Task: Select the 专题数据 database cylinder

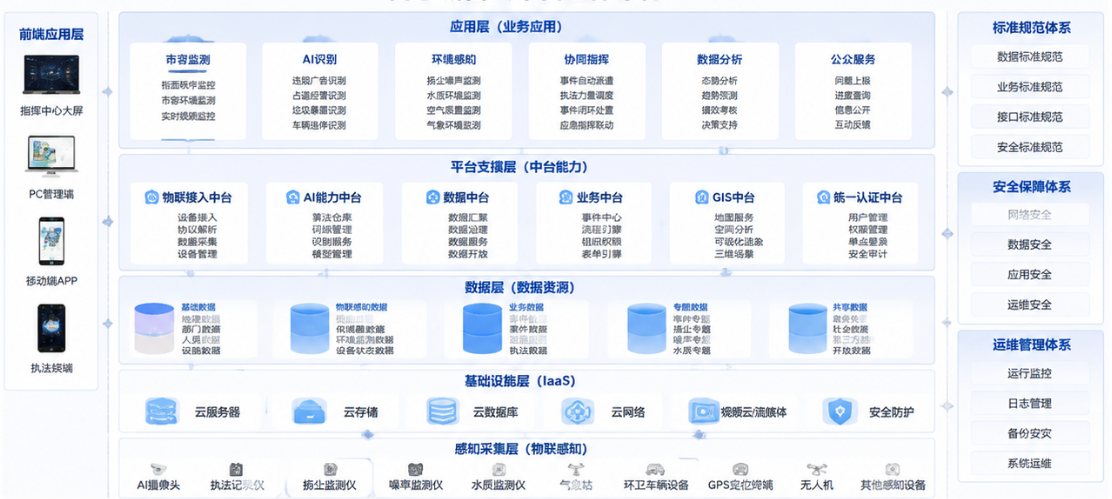Action: (647, 328)
